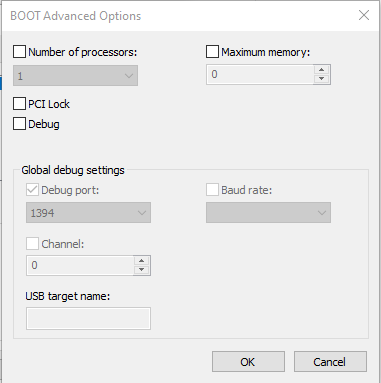The height and width of the screenshot is (383, 381).
Task: Click the Channel number field
Action: pyautogui.click(x=80, y=265)
